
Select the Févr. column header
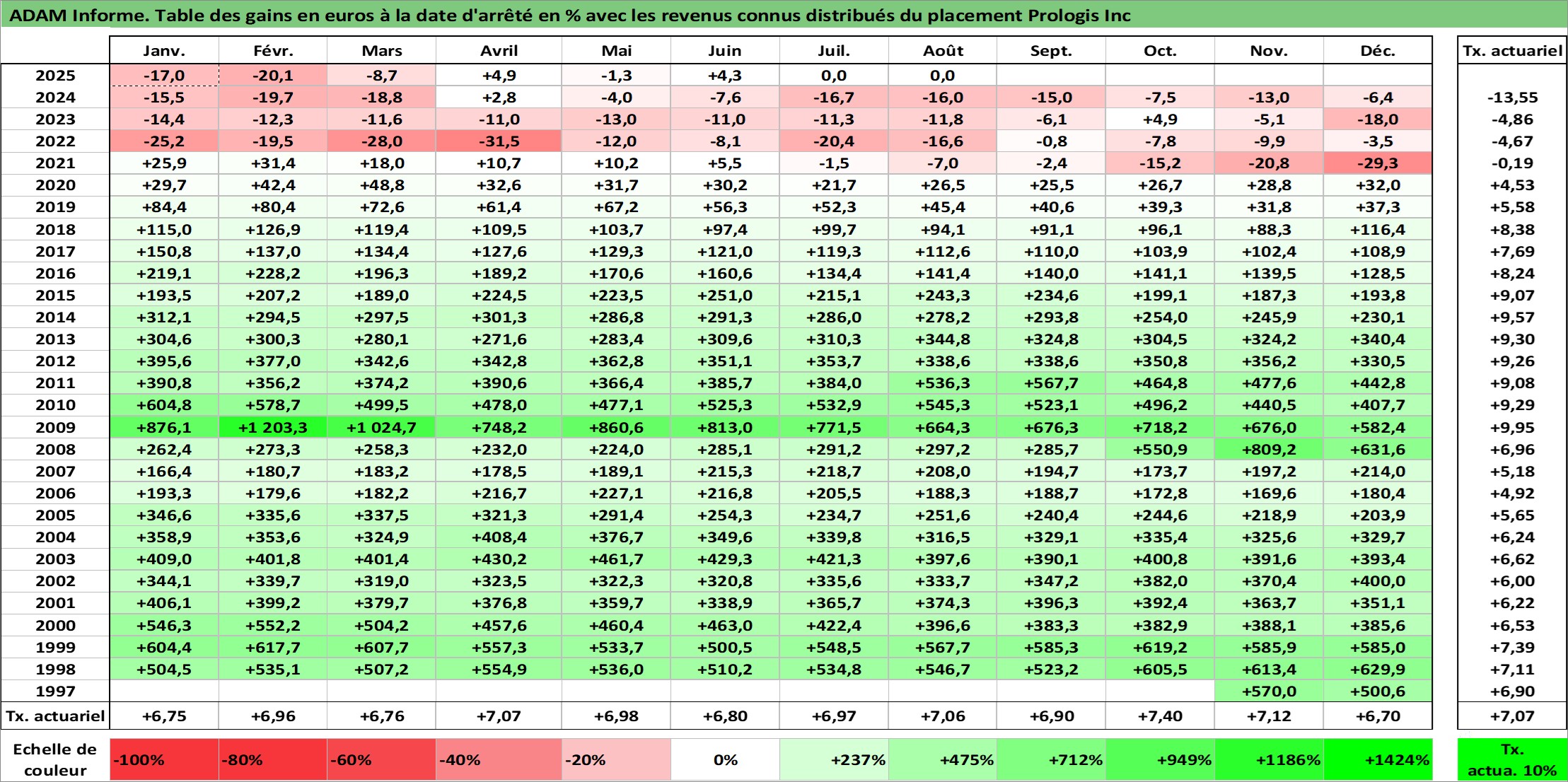click(x=273, y=51)
